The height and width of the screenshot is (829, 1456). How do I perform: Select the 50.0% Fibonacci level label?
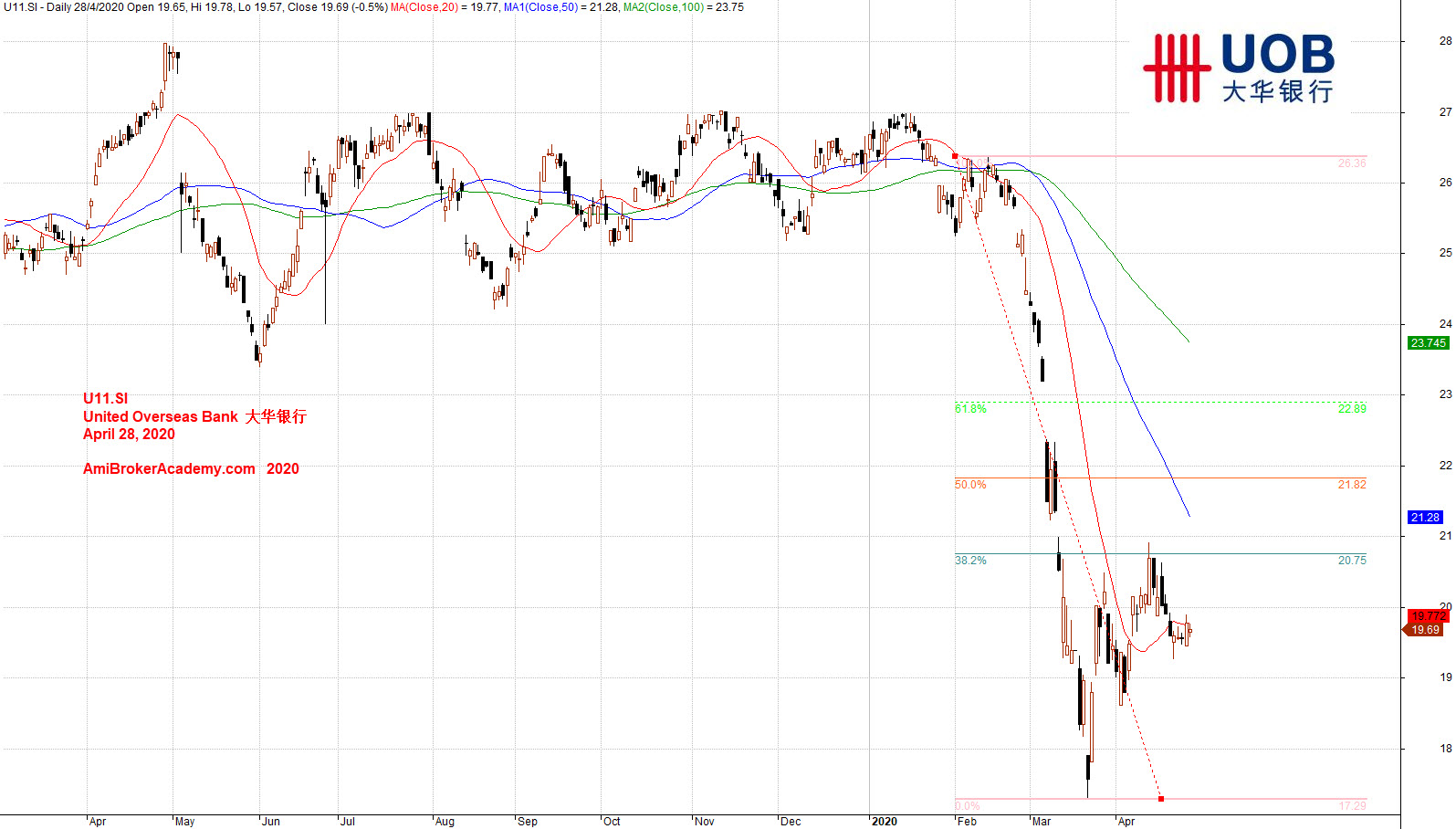(970, 485)
